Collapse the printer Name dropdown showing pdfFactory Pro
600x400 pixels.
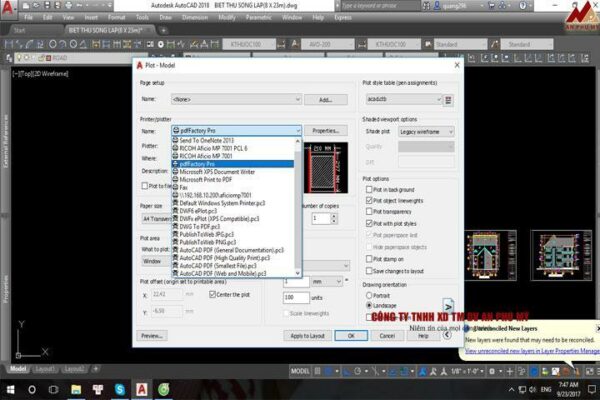click(236, 131)
